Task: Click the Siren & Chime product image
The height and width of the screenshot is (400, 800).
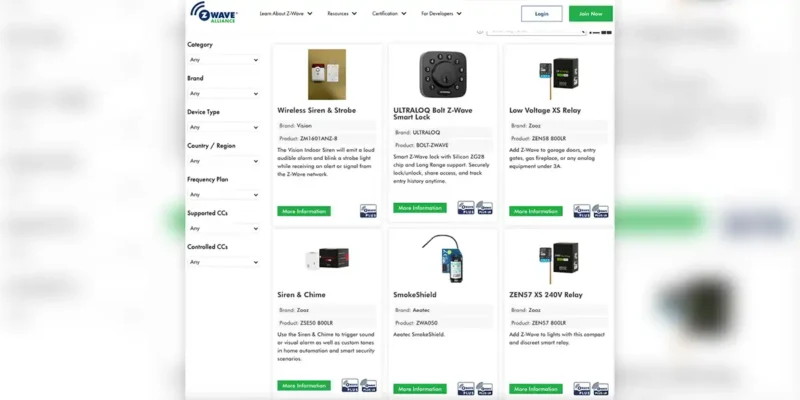Action: coord(327,259)
